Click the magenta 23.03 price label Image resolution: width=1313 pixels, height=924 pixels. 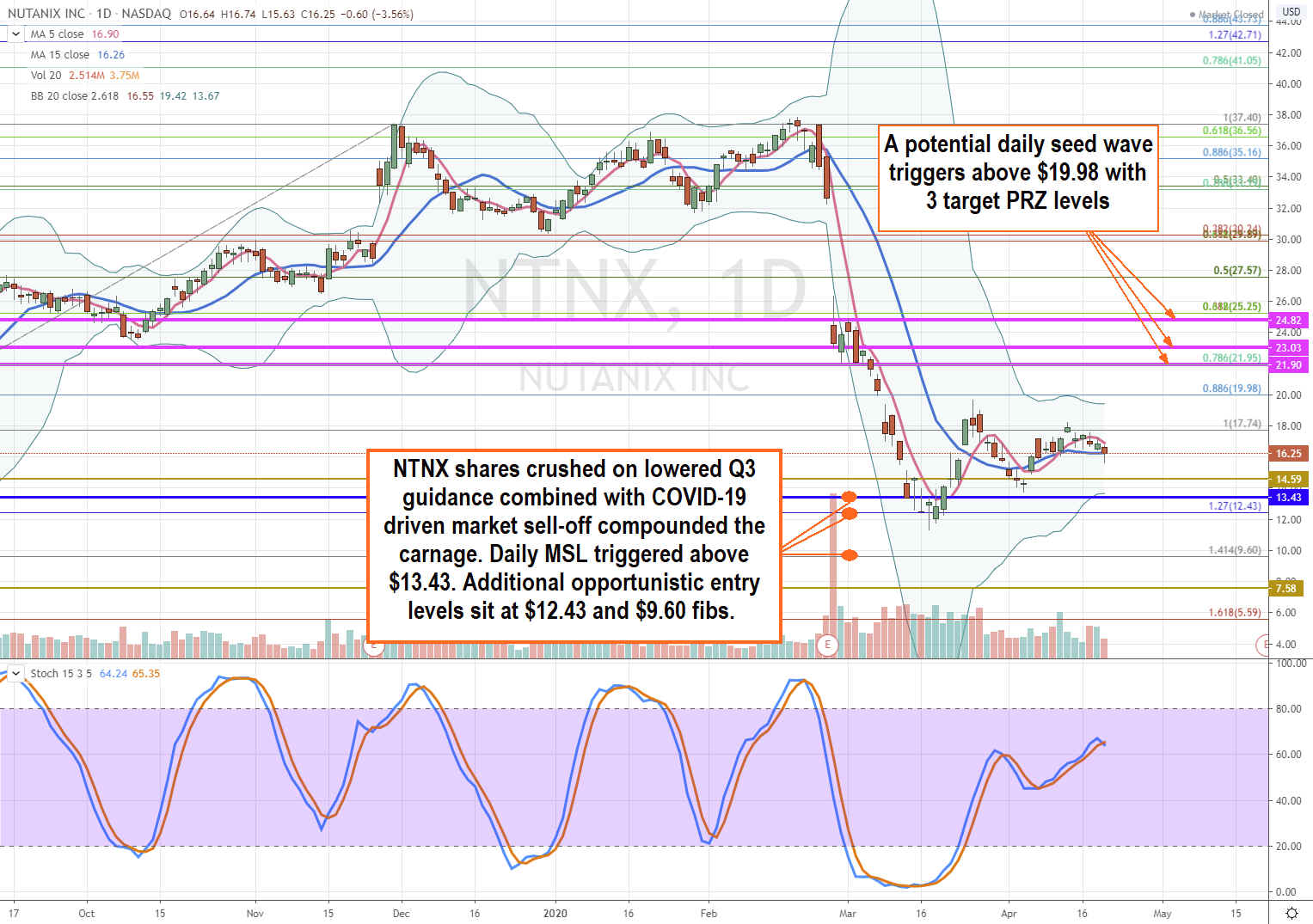(x=1288, y=348)
